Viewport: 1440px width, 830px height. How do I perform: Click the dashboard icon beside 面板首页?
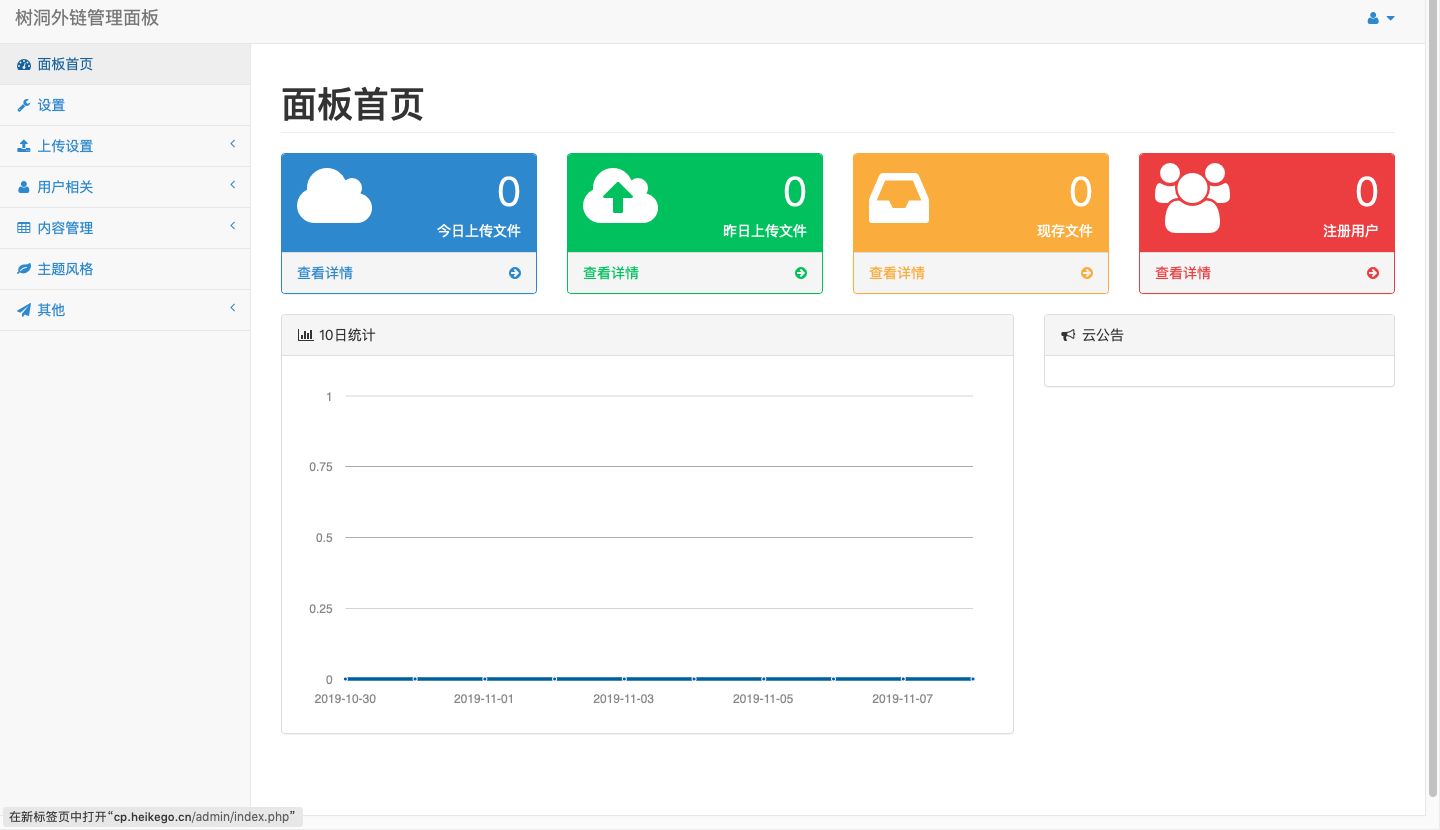click(x=23, y=64)
